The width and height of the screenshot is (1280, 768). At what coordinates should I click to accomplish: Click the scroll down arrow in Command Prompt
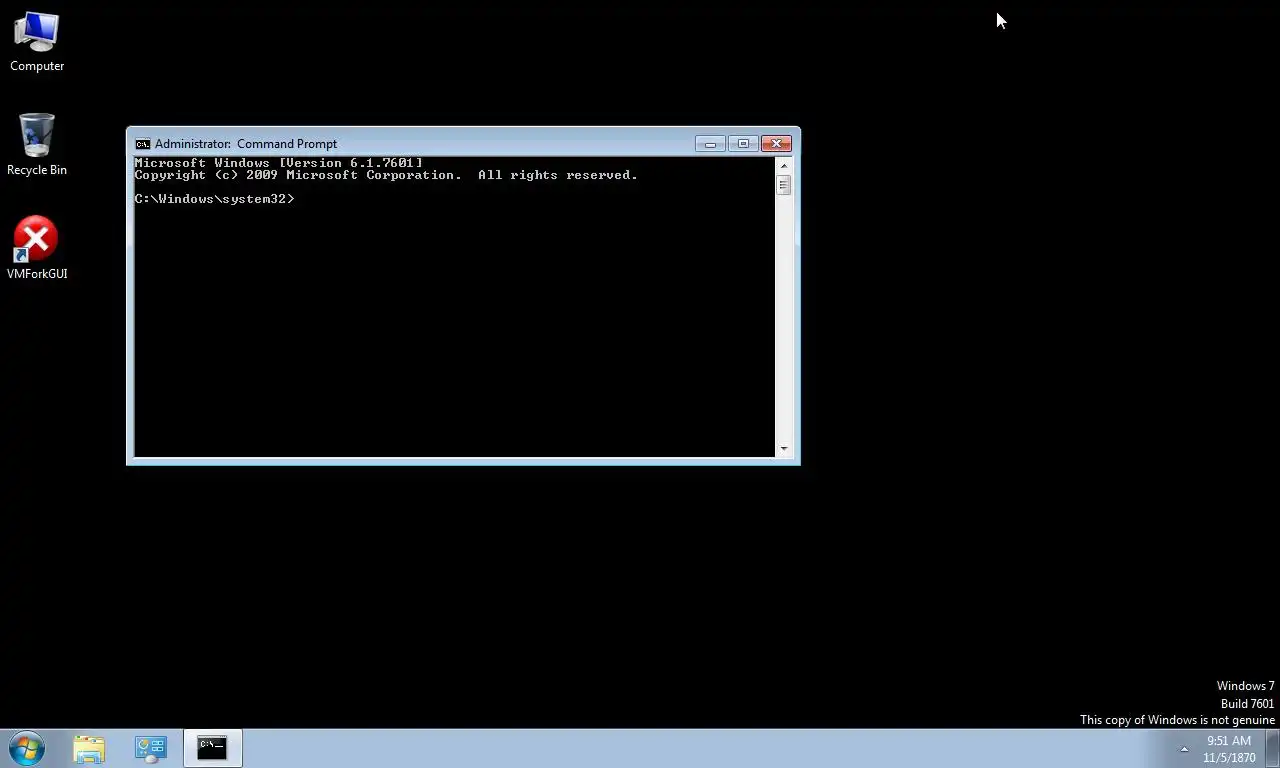784,449
